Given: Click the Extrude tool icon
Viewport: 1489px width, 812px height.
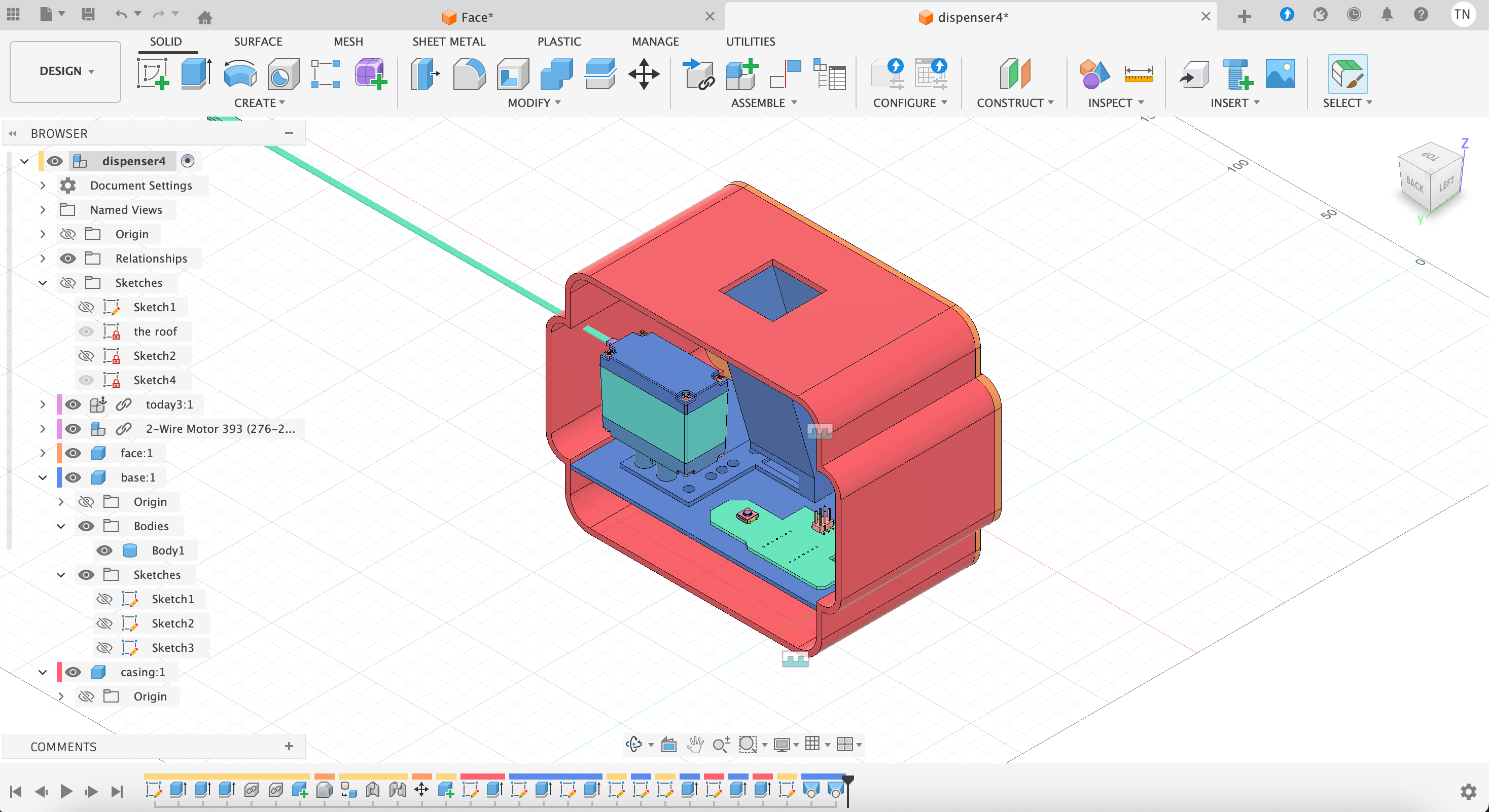Looking at the screenshot, I should 196,74.
